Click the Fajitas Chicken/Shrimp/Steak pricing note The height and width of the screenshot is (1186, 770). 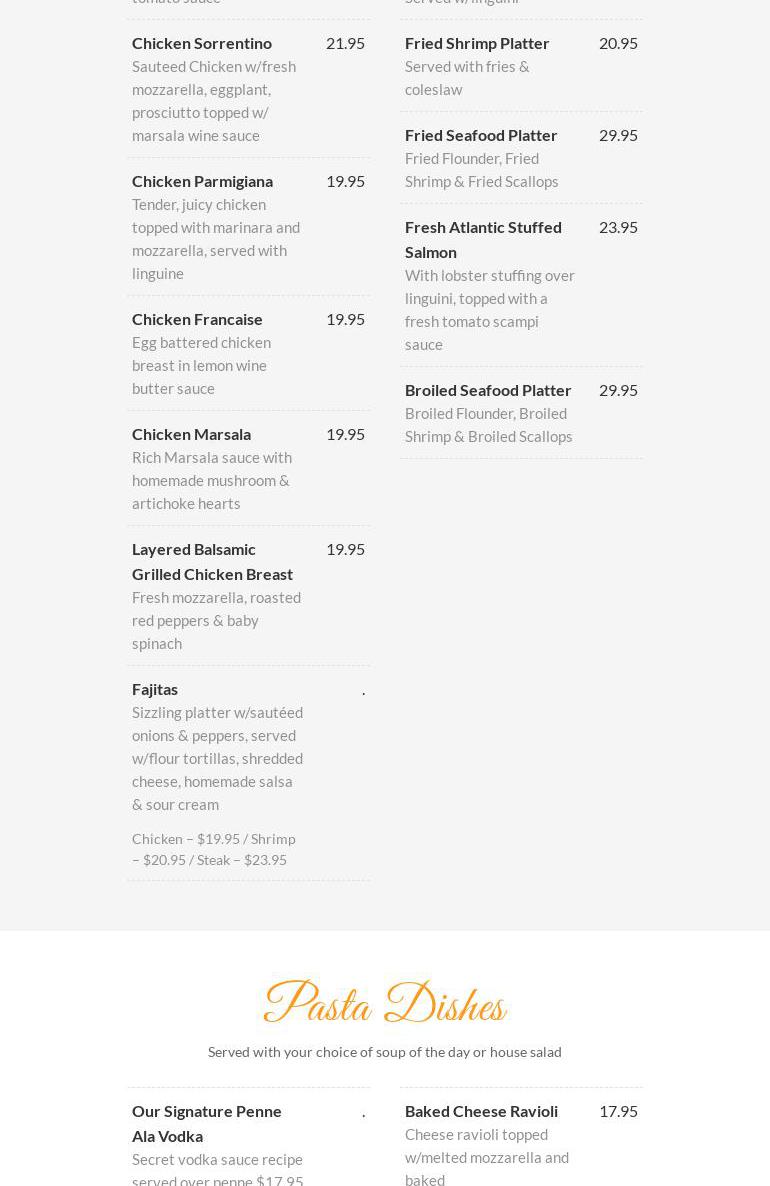(213, 849)
